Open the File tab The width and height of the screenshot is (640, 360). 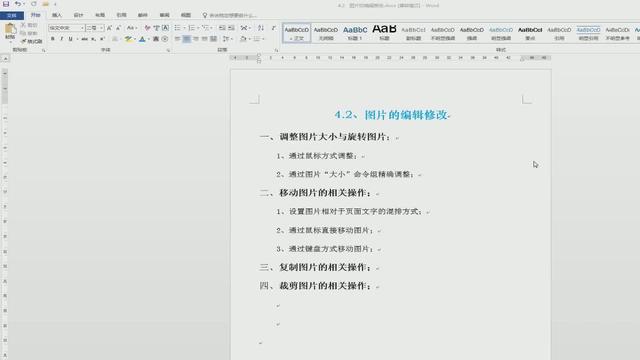tap(12, 16)
